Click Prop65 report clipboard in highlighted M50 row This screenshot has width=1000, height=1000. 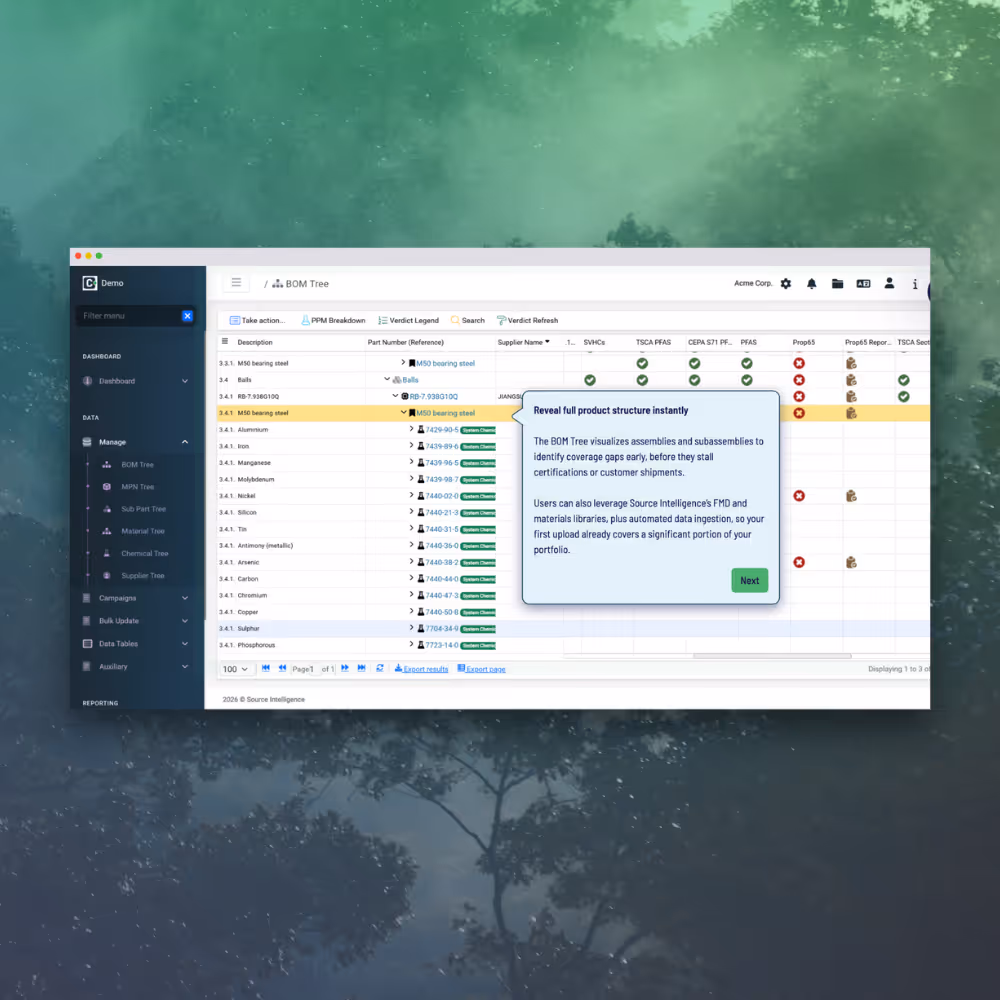(x=851, y=413)
